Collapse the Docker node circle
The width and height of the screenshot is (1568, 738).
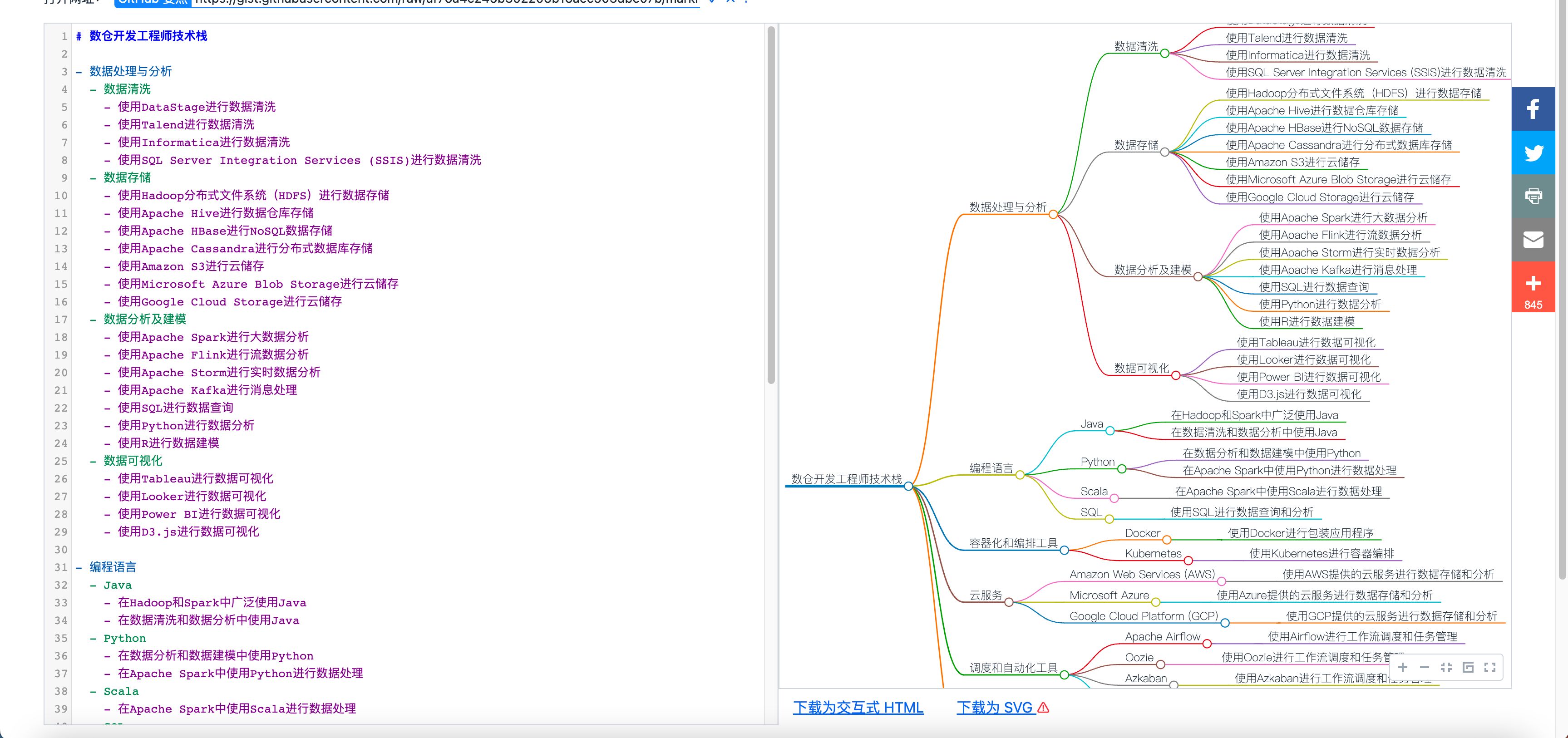click(1167, 540)
